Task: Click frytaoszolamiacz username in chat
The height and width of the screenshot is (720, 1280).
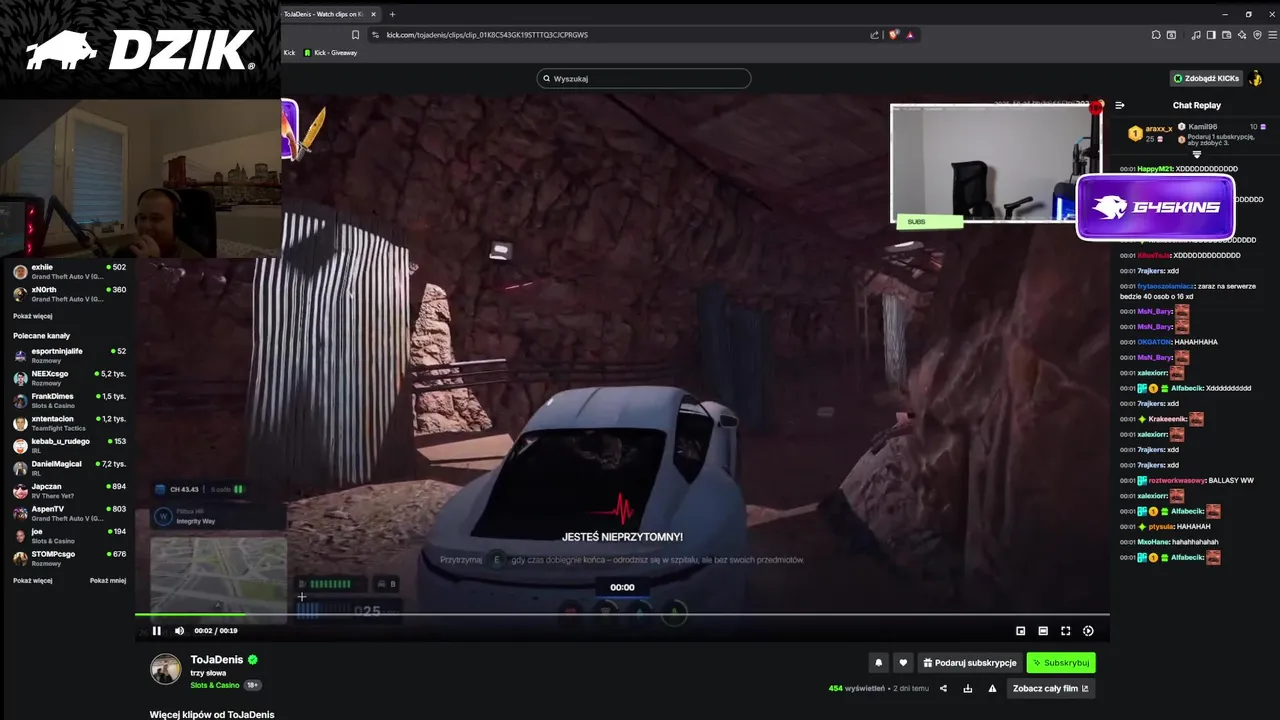Action: pos(1166,286)
